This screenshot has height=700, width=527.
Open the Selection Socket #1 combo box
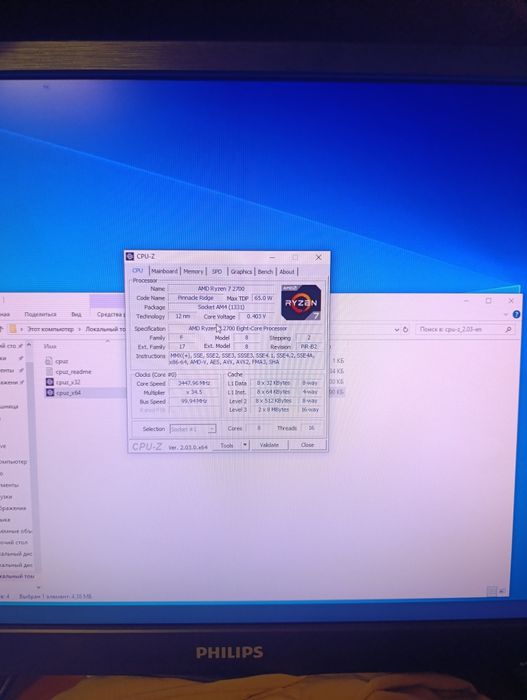click(x=193, y=429)
